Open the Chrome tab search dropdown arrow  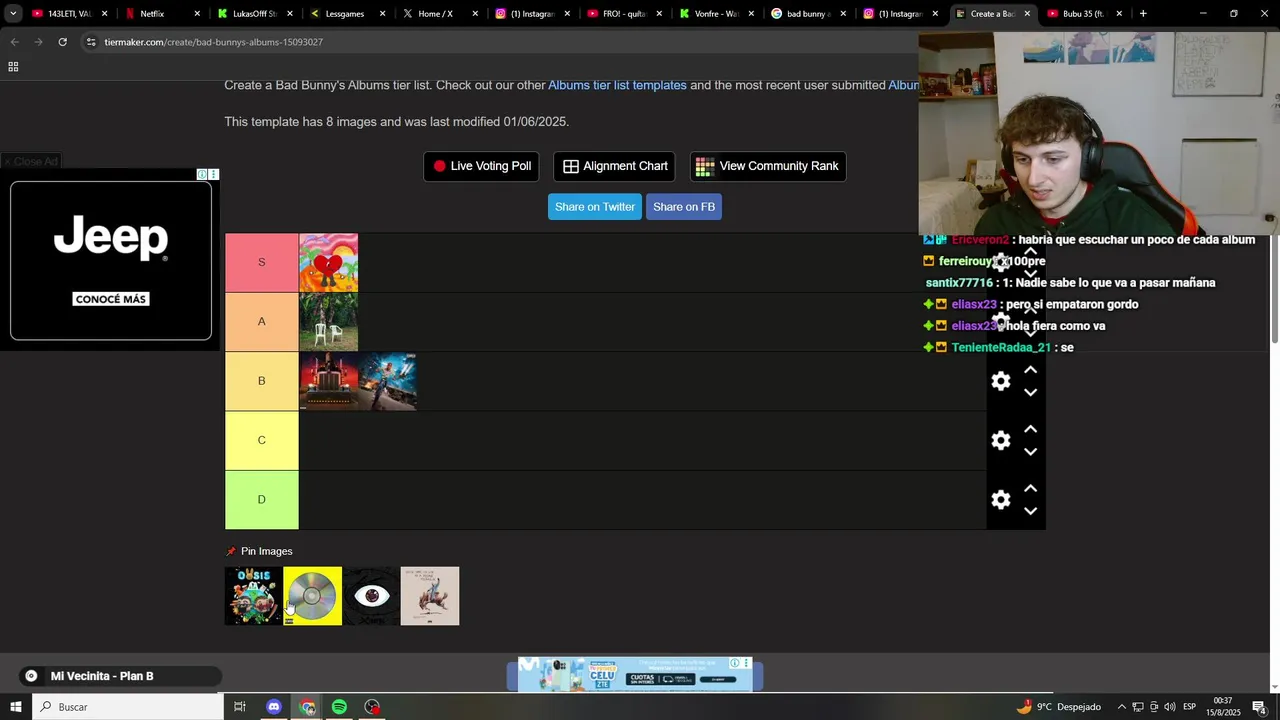13,14
